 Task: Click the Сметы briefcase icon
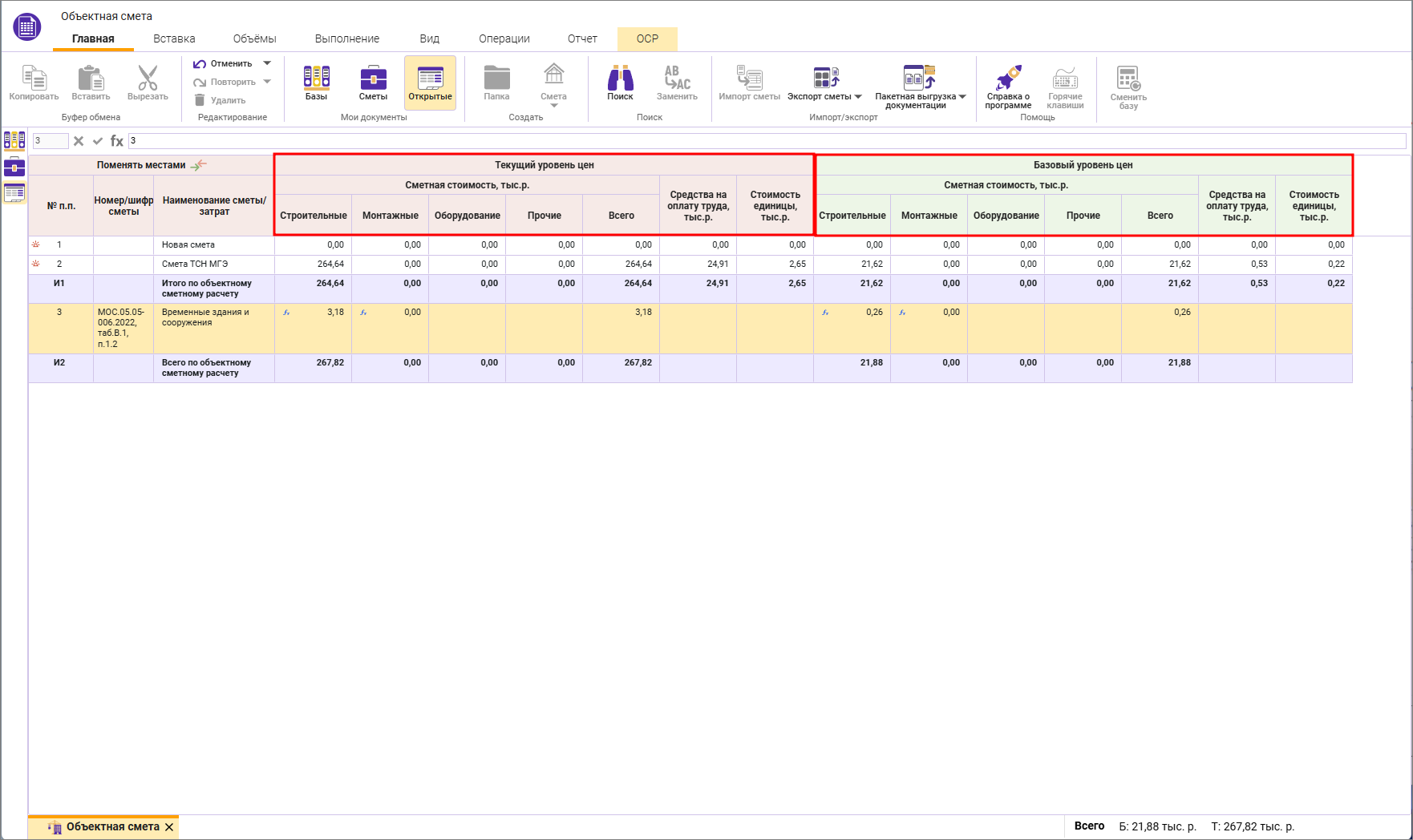[x=373, y=79]
